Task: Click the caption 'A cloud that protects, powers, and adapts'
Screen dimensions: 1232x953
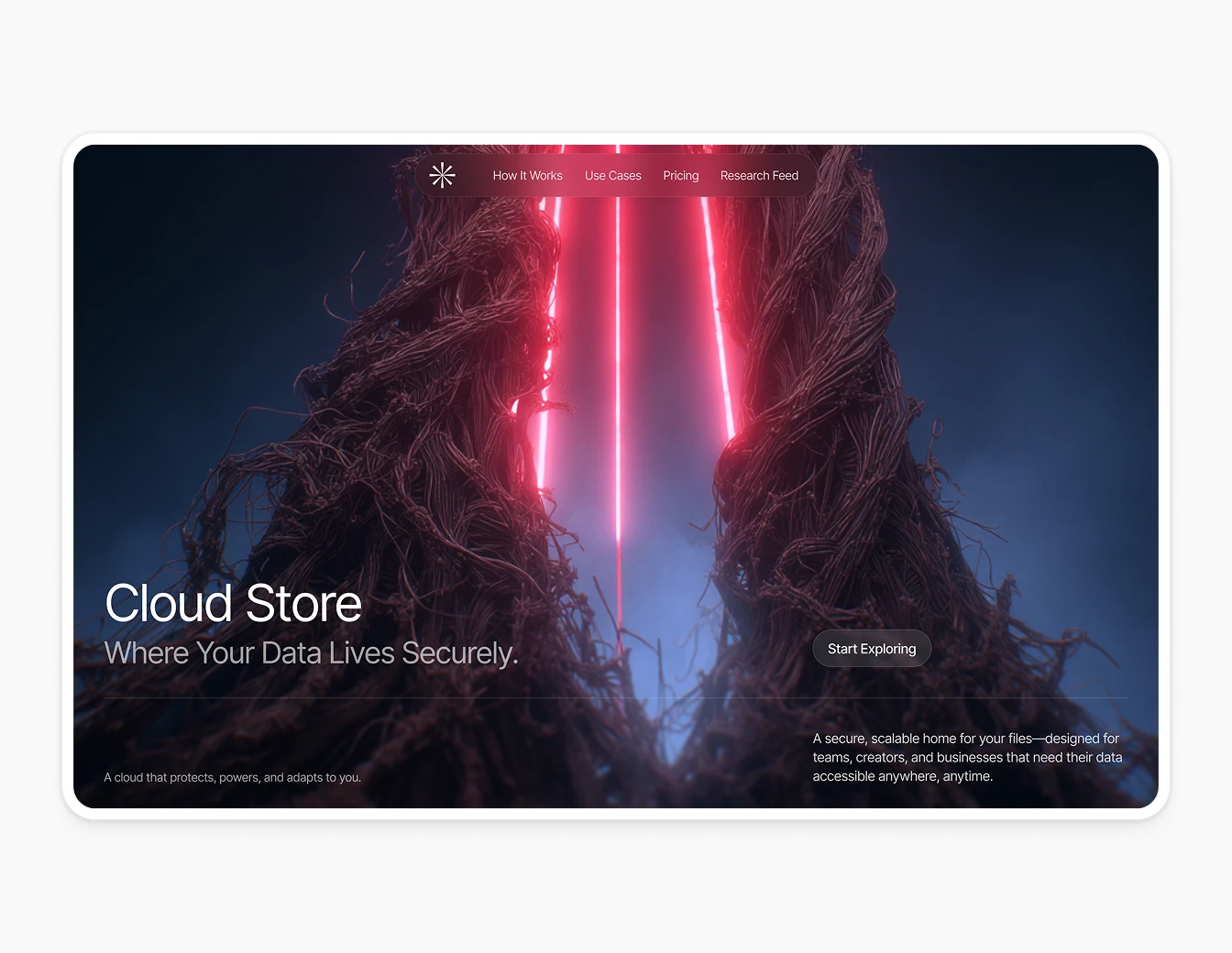Action: pos(233,776)
